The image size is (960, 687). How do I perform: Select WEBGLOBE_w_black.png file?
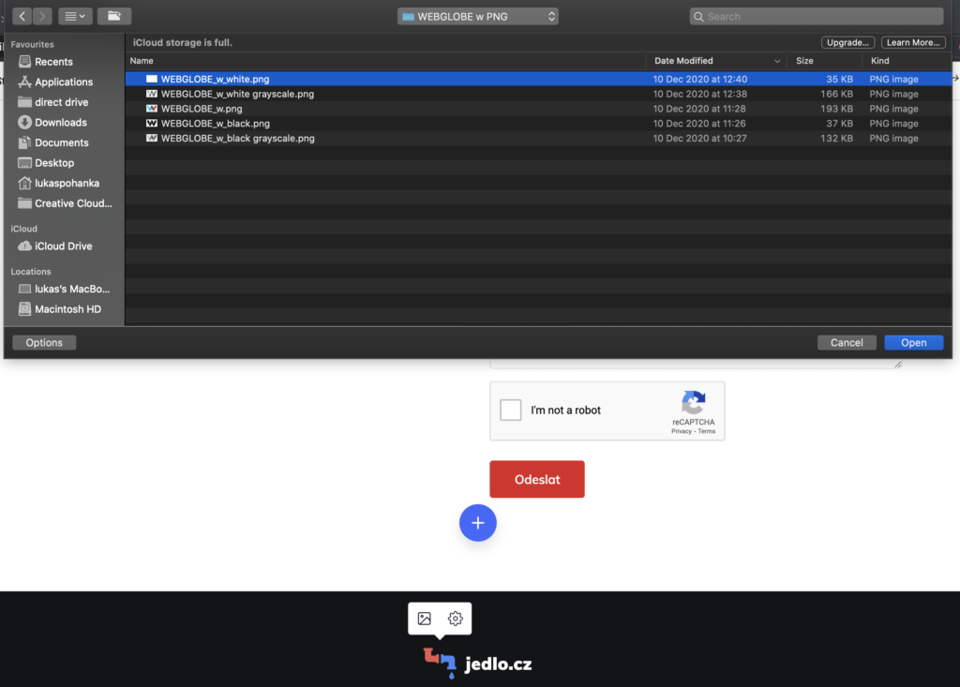point(539,123)
